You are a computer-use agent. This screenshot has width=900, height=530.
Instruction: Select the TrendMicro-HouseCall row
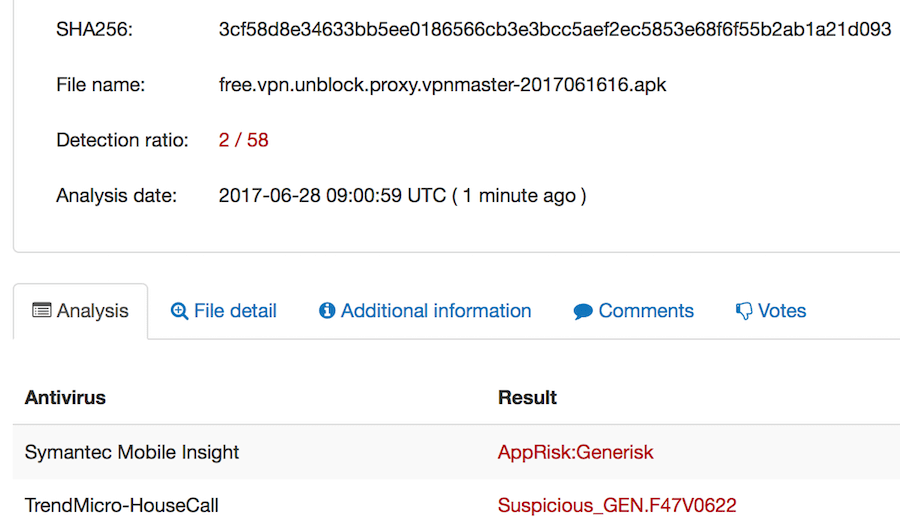[x=456, y=505]
